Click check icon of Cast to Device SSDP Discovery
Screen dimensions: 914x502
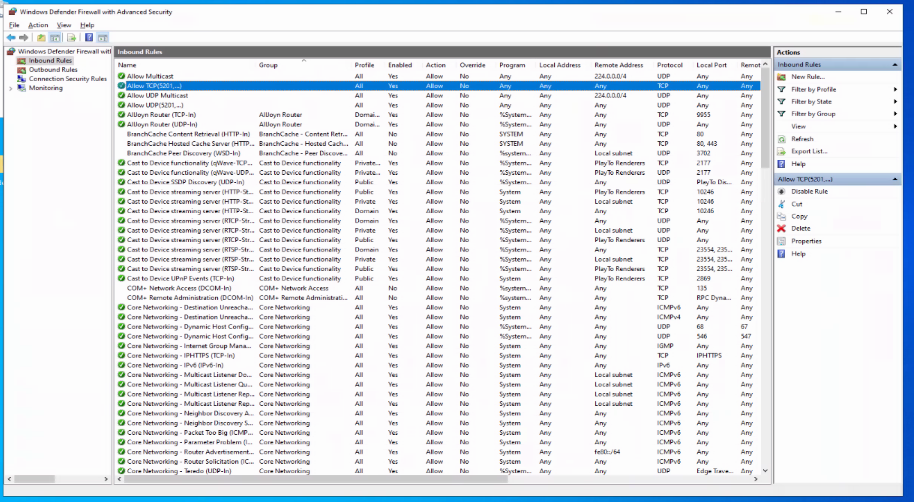pyautogui.click(x=121, y=182)
